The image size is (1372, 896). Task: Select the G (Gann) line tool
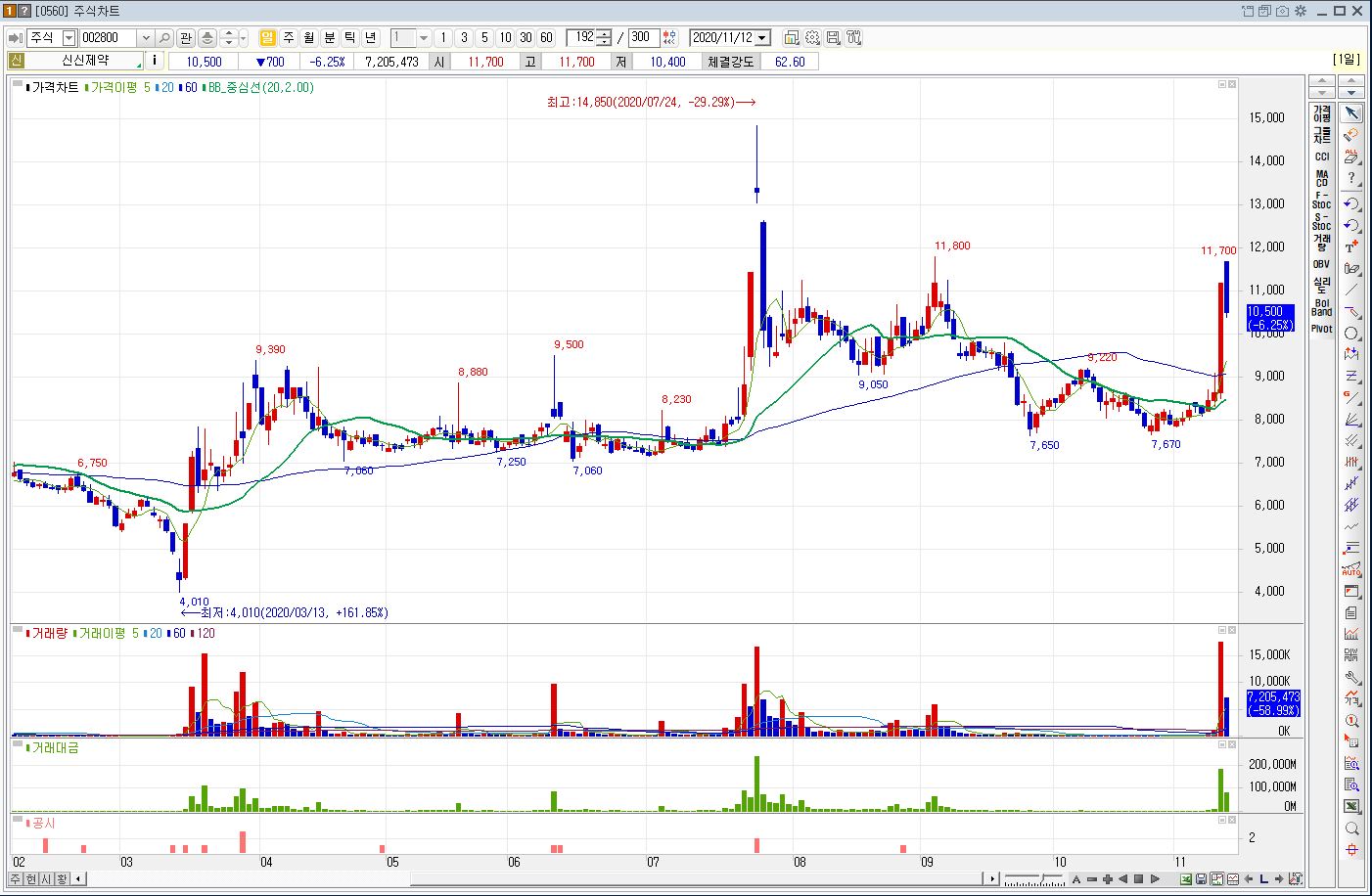click(x=1351, y=398)
